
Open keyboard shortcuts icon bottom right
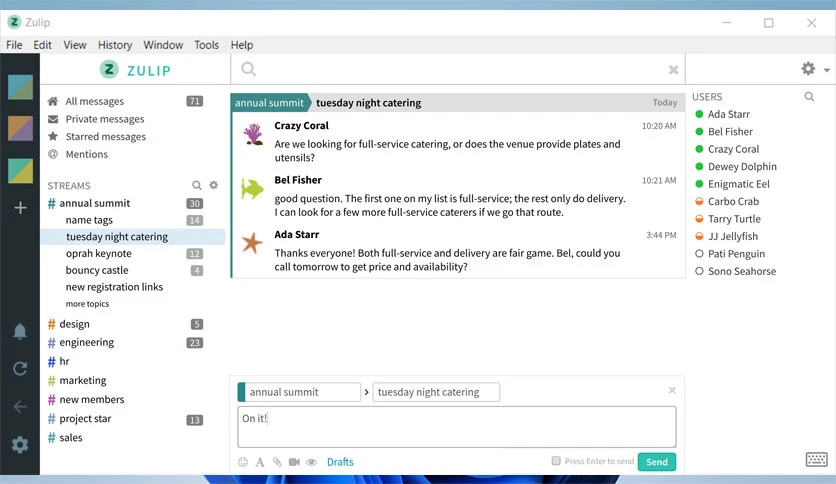click(x=816, y=459)
